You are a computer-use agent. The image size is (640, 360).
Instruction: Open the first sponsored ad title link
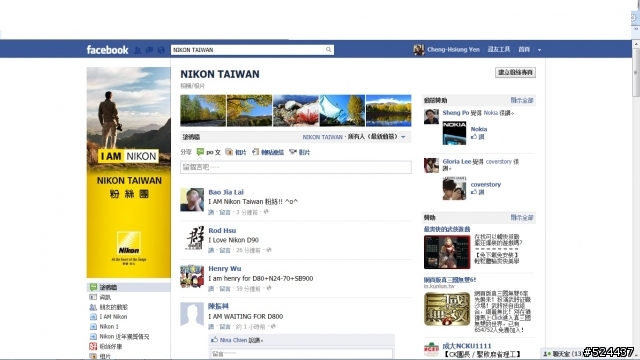(x=447, y=229)
